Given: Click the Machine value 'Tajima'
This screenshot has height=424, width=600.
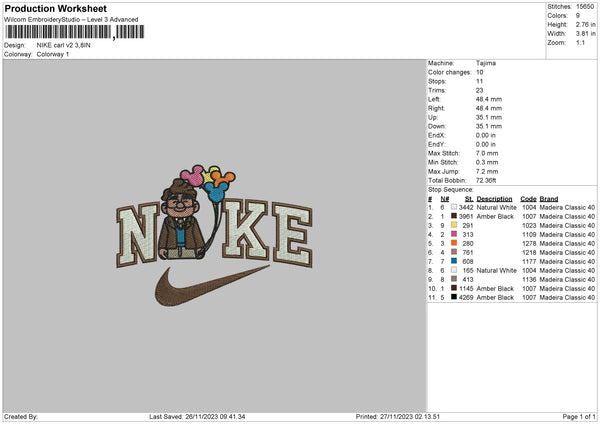Looking at the screenshot, I should point(486,63).
